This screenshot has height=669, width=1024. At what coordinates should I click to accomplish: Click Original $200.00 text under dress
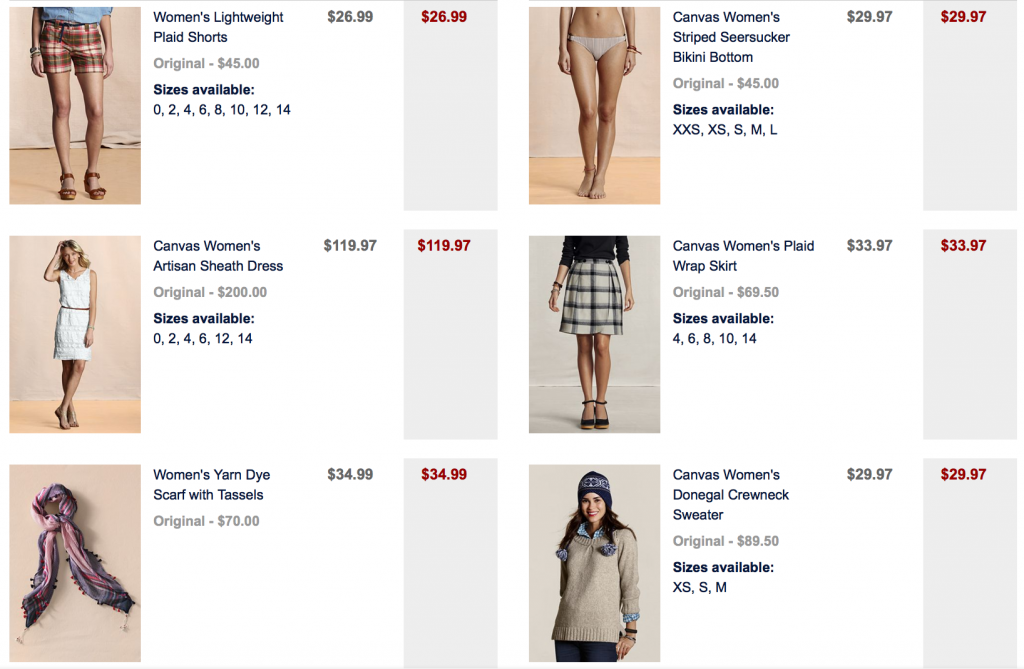click(x=210, y=292)
